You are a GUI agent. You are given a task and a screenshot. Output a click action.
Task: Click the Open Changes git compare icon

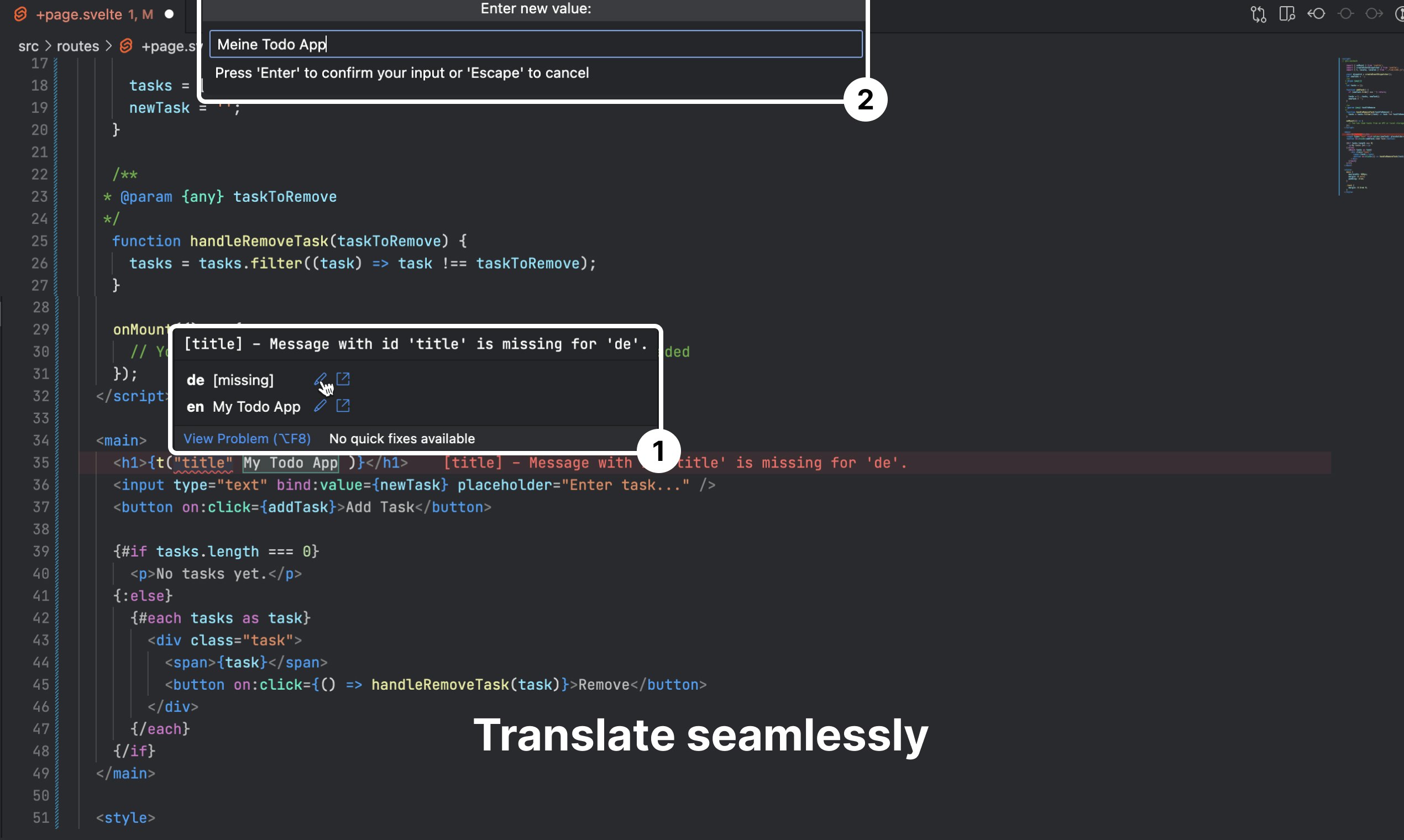(1258, 14)
